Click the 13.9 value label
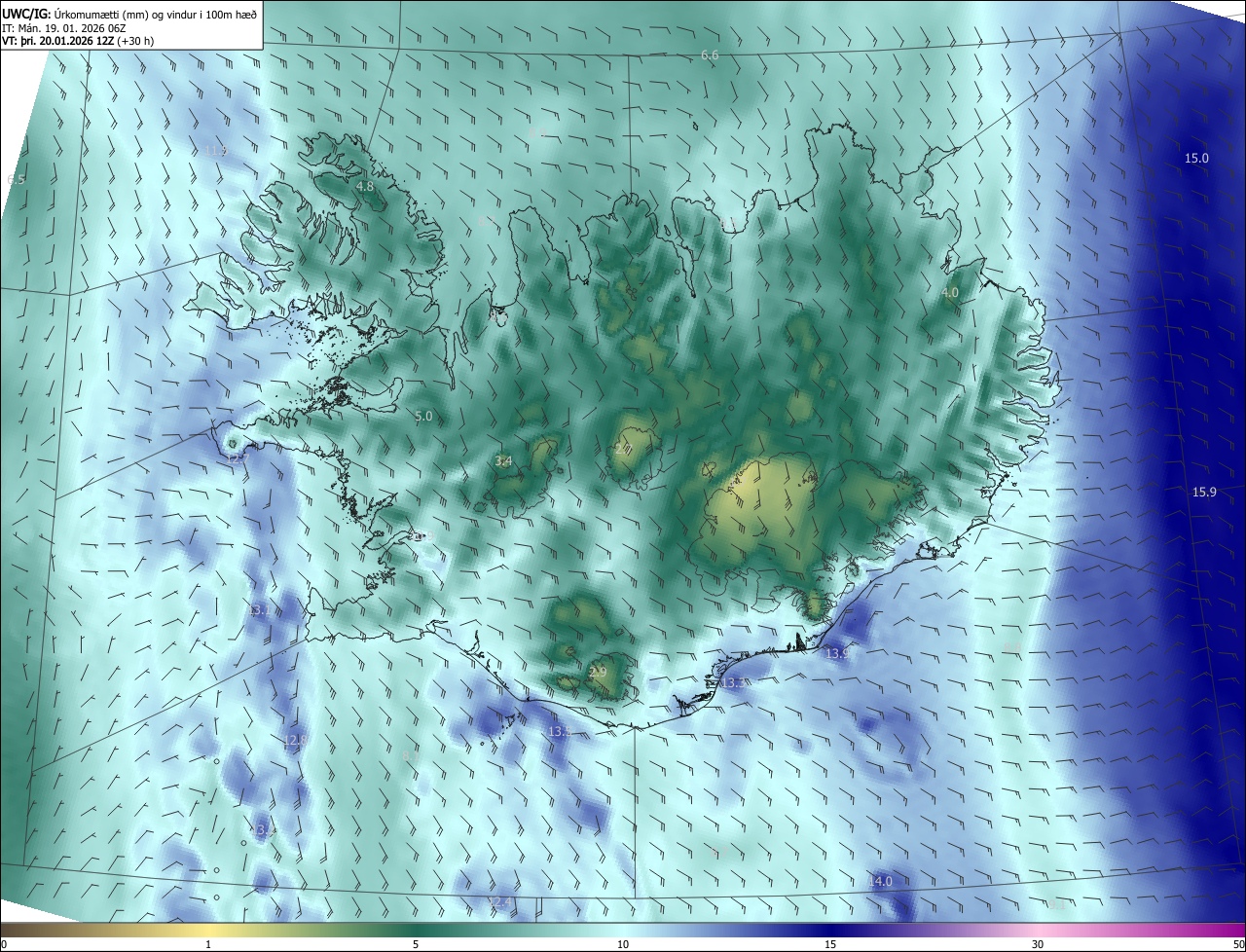 point(837,652)
